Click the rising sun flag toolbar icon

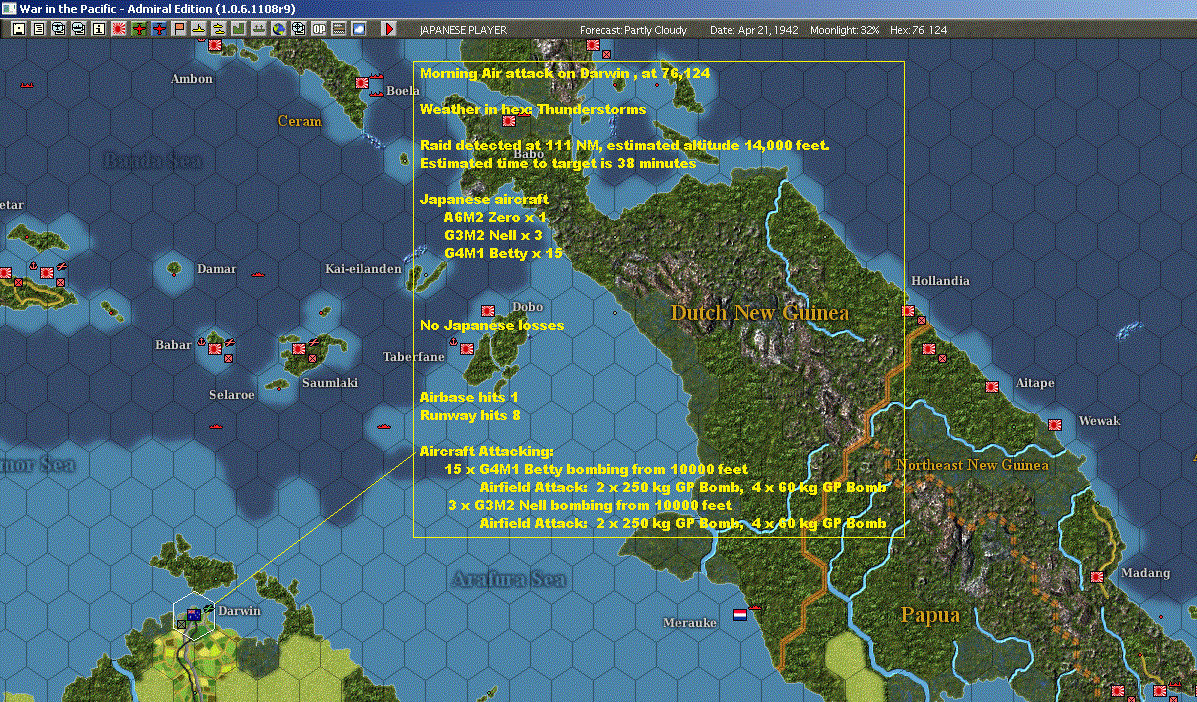[x=118, y=29]
